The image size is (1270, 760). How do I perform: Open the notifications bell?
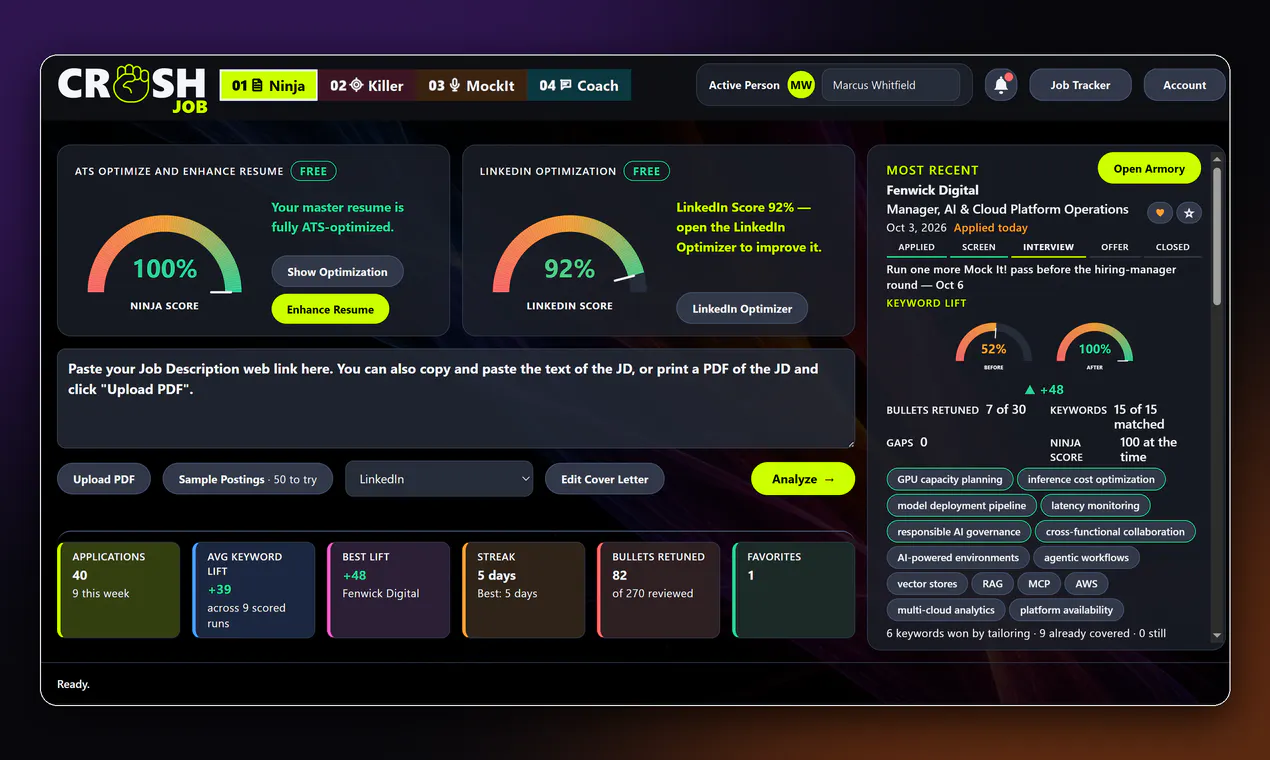(x=1001, y=85)
